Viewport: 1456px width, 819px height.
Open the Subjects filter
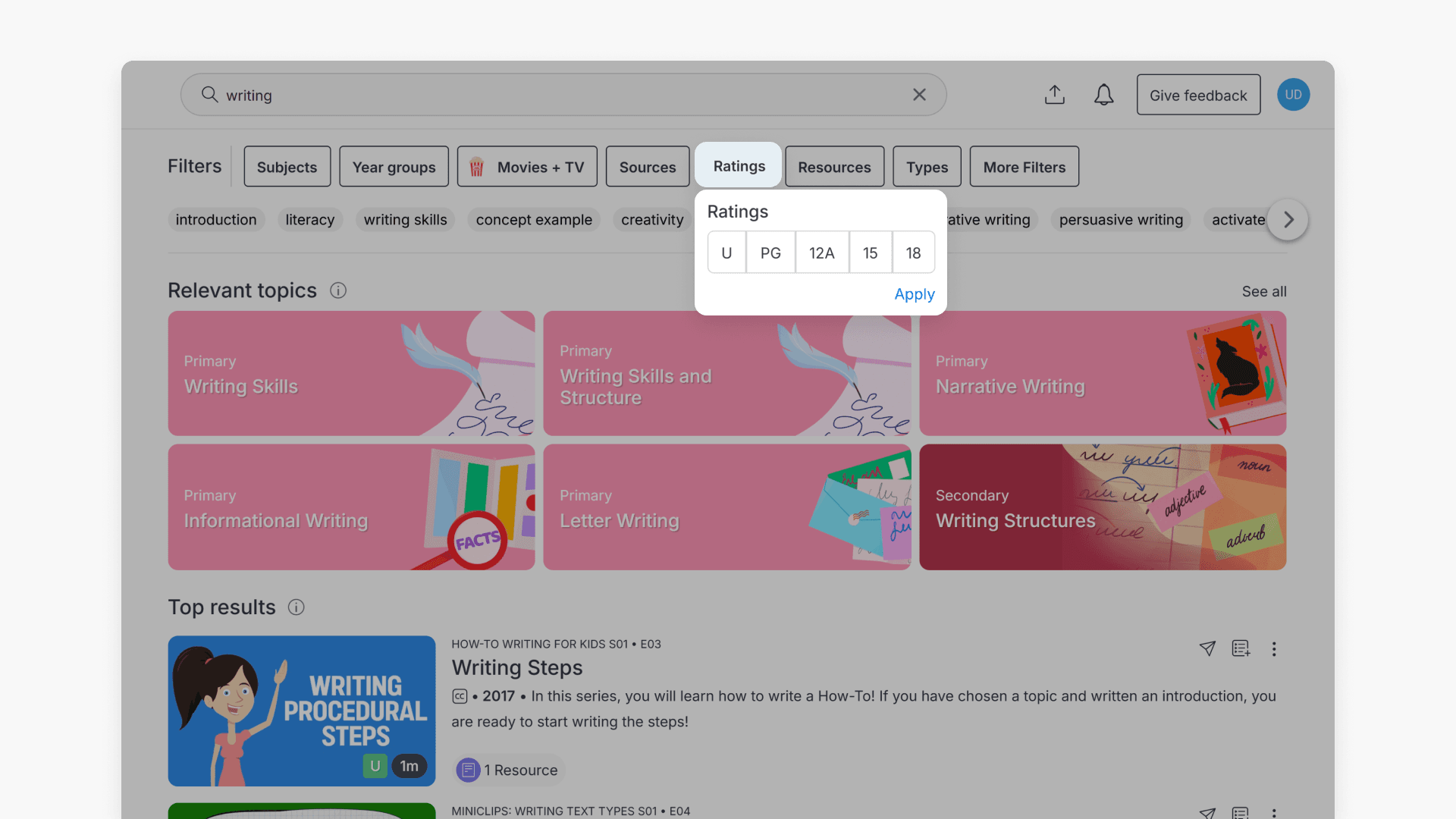pos(287,166)
